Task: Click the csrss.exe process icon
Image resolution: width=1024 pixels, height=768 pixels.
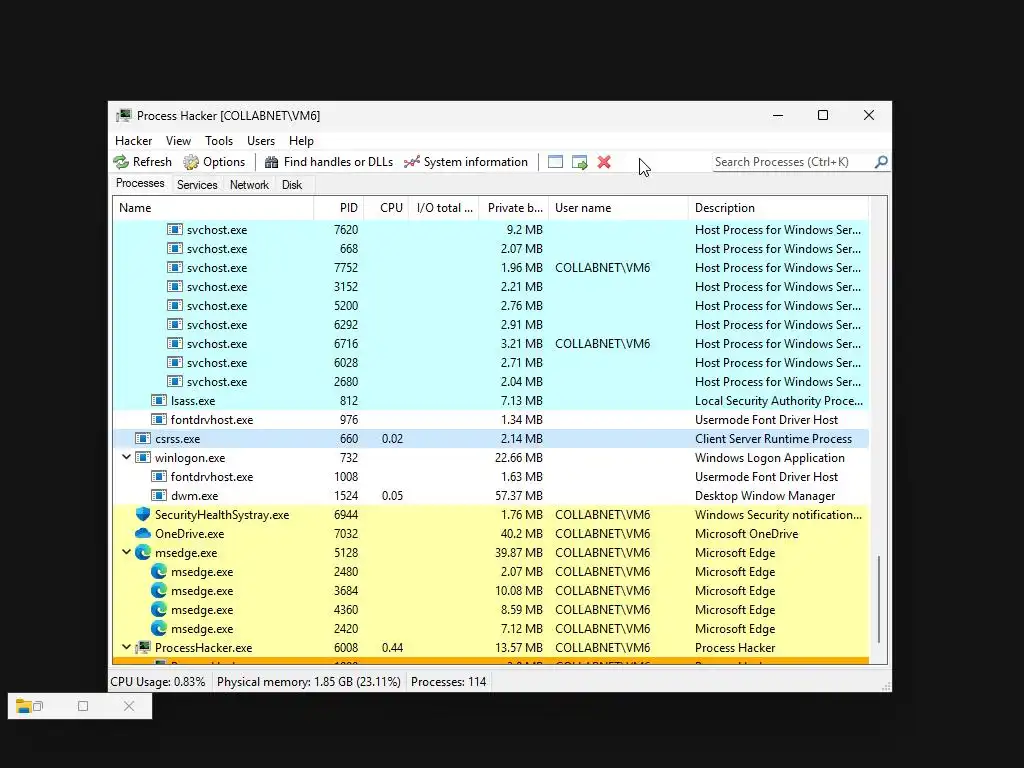Action: (x=142, y=439)
